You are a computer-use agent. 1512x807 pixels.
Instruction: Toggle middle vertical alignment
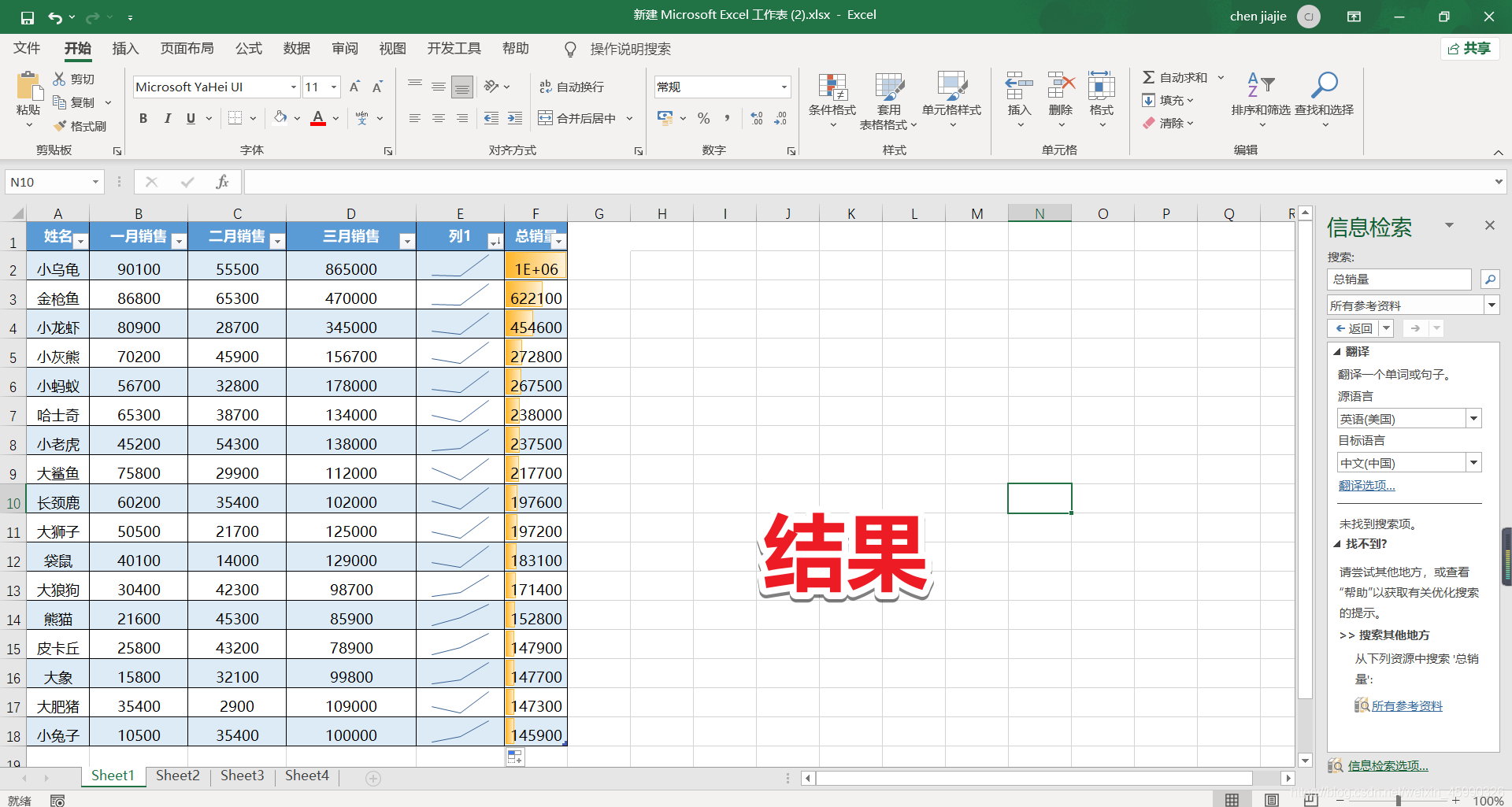[x=439, y=87]
